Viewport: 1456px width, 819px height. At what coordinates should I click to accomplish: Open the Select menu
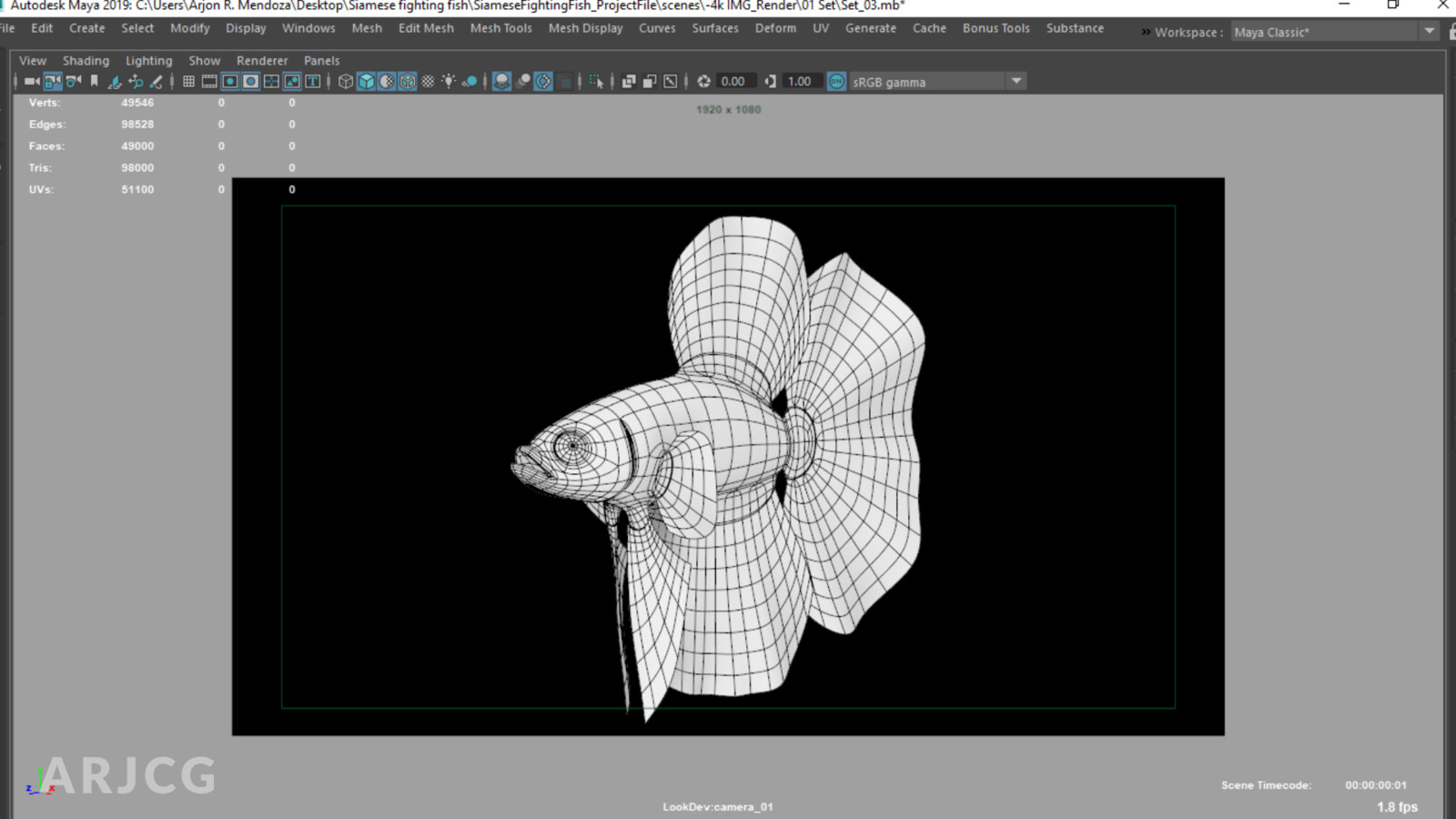[x=137, y=28]
